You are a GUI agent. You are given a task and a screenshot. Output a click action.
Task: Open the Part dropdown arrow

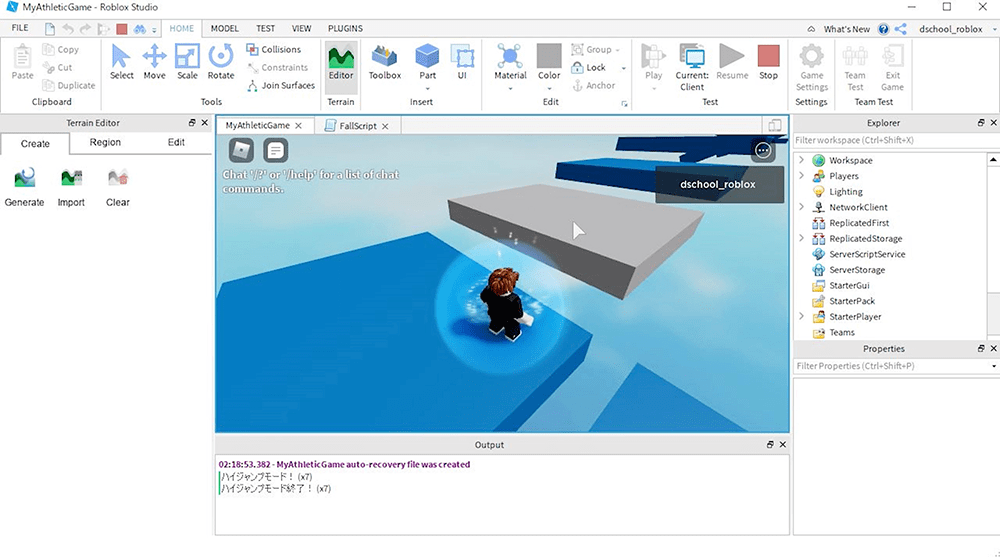[427, 89]
